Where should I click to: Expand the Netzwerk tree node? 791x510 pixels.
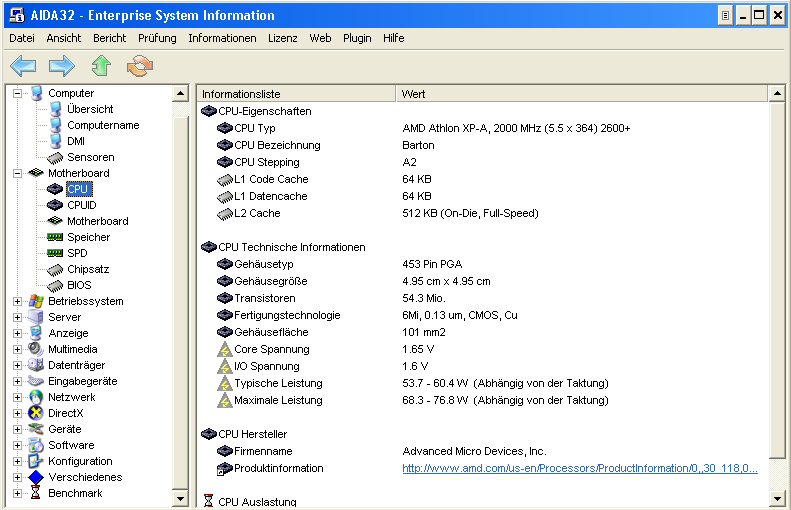pos(18,398)
